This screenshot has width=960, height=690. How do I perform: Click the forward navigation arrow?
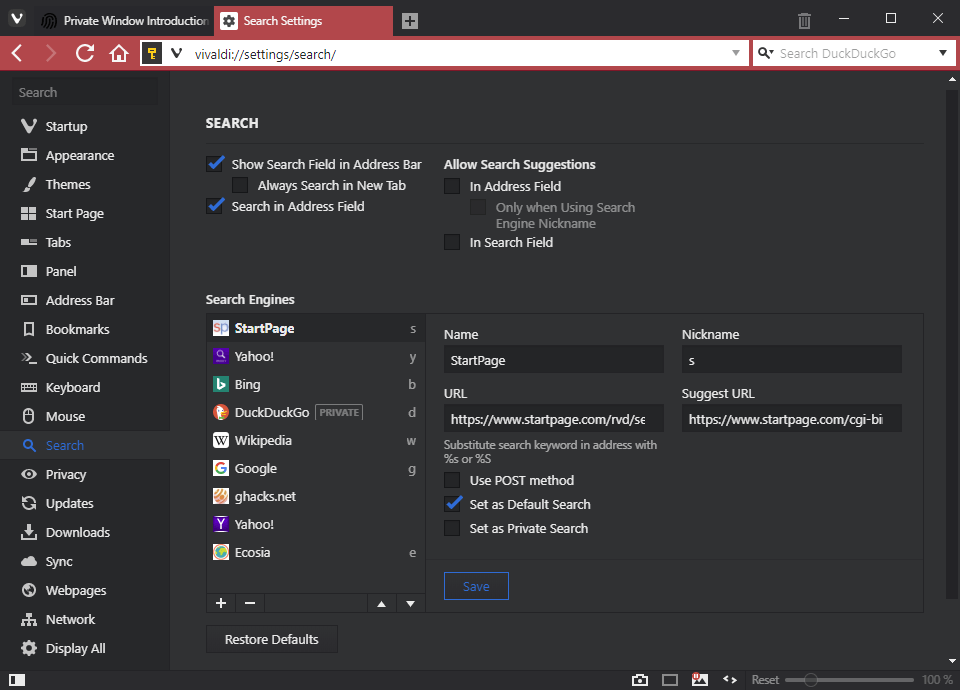click(51, 54)
